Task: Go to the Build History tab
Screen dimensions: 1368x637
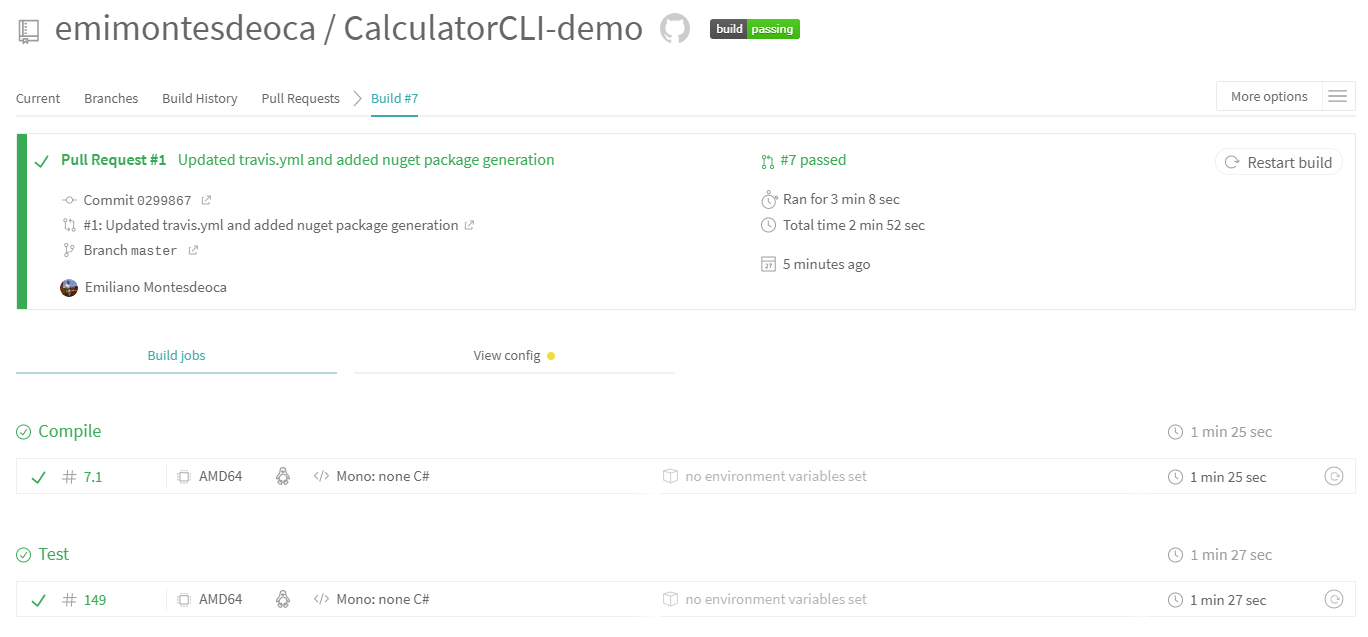Action: 200,99
